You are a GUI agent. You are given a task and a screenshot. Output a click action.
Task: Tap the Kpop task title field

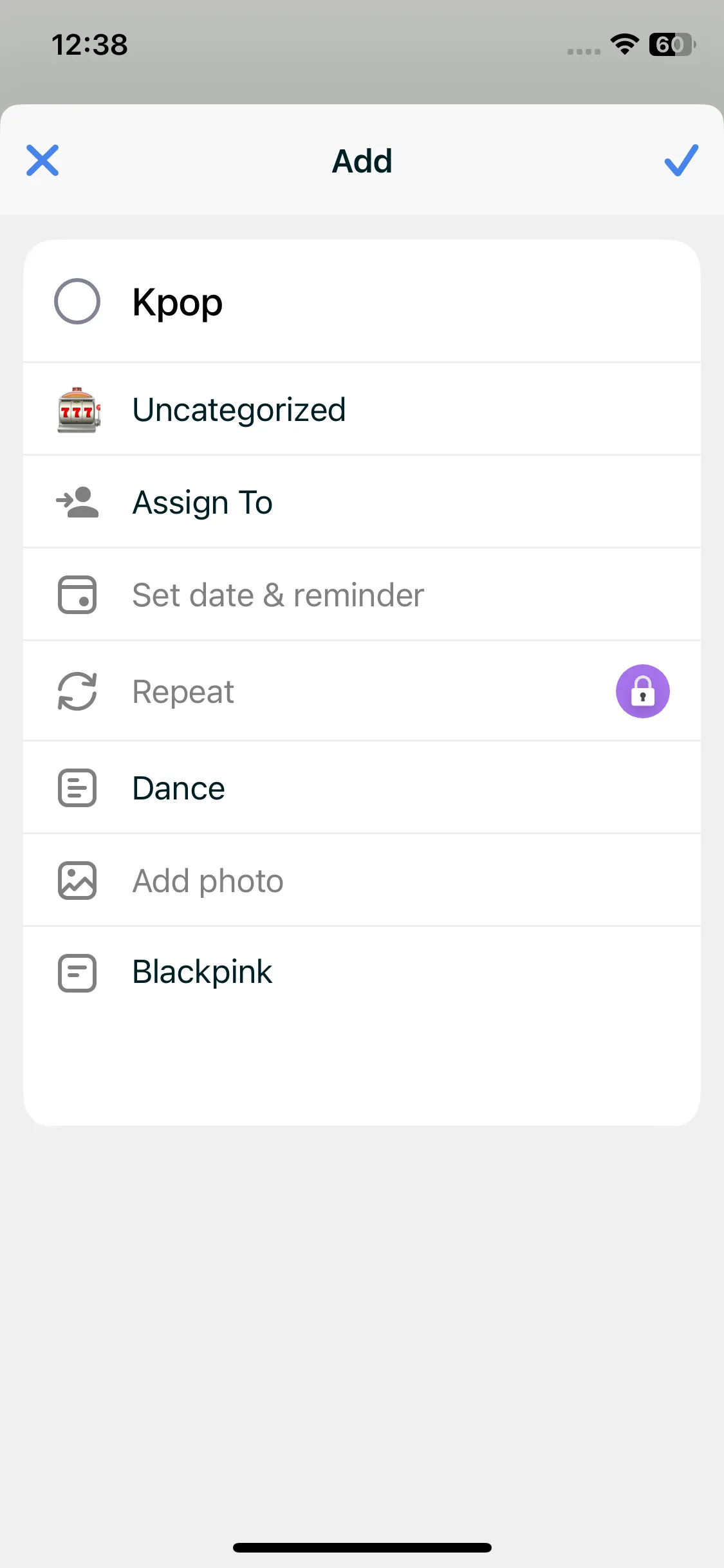coord(178,302)
